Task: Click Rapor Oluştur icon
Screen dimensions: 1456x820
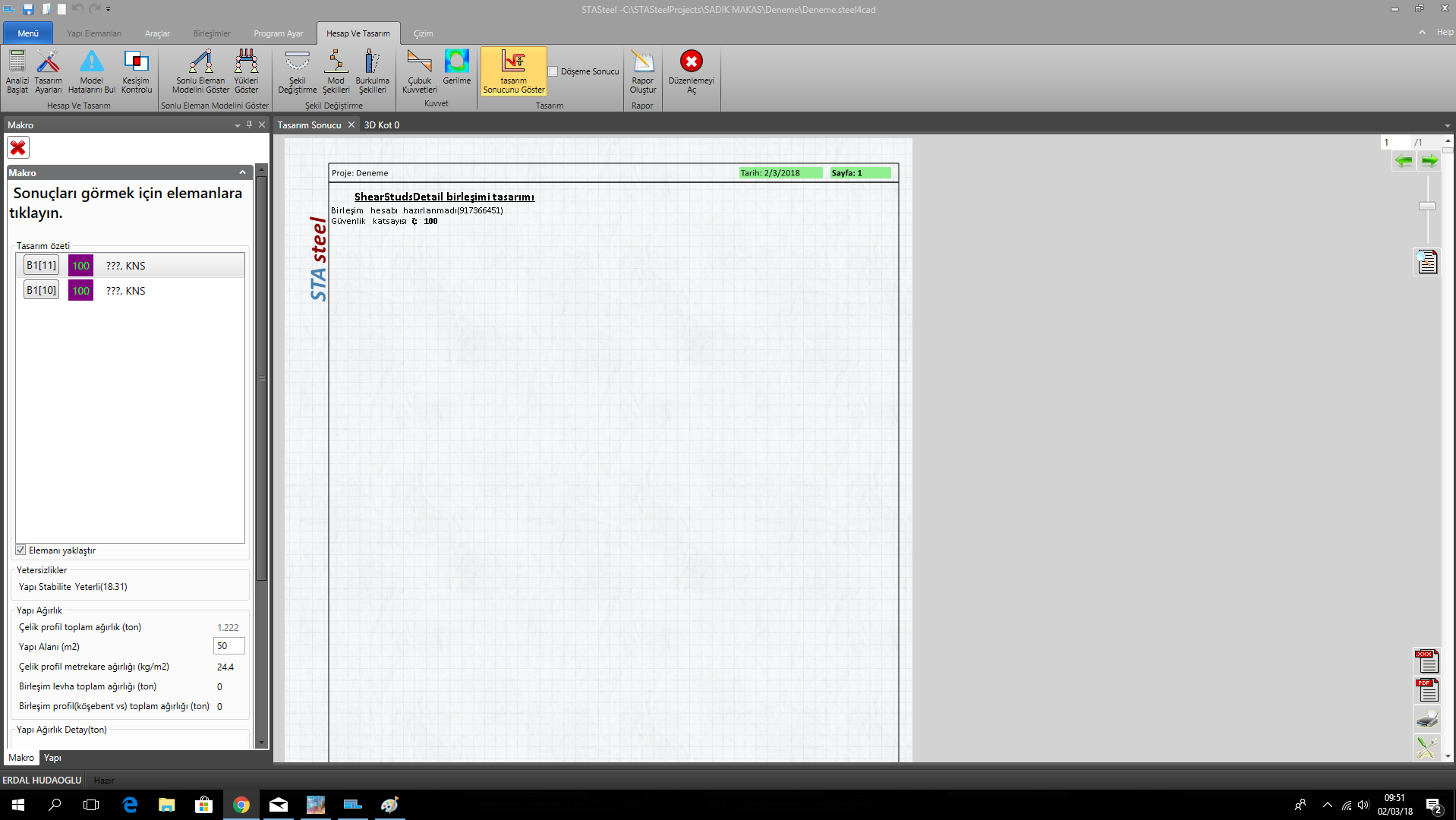Action: (x=642, y=71)
